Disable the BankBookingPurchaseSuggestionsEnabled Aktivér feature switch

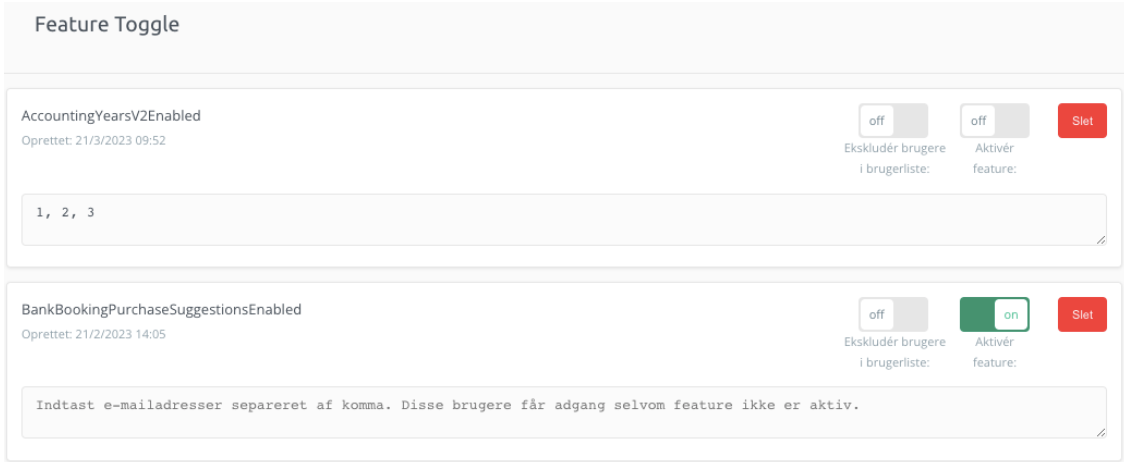[994, 314]
